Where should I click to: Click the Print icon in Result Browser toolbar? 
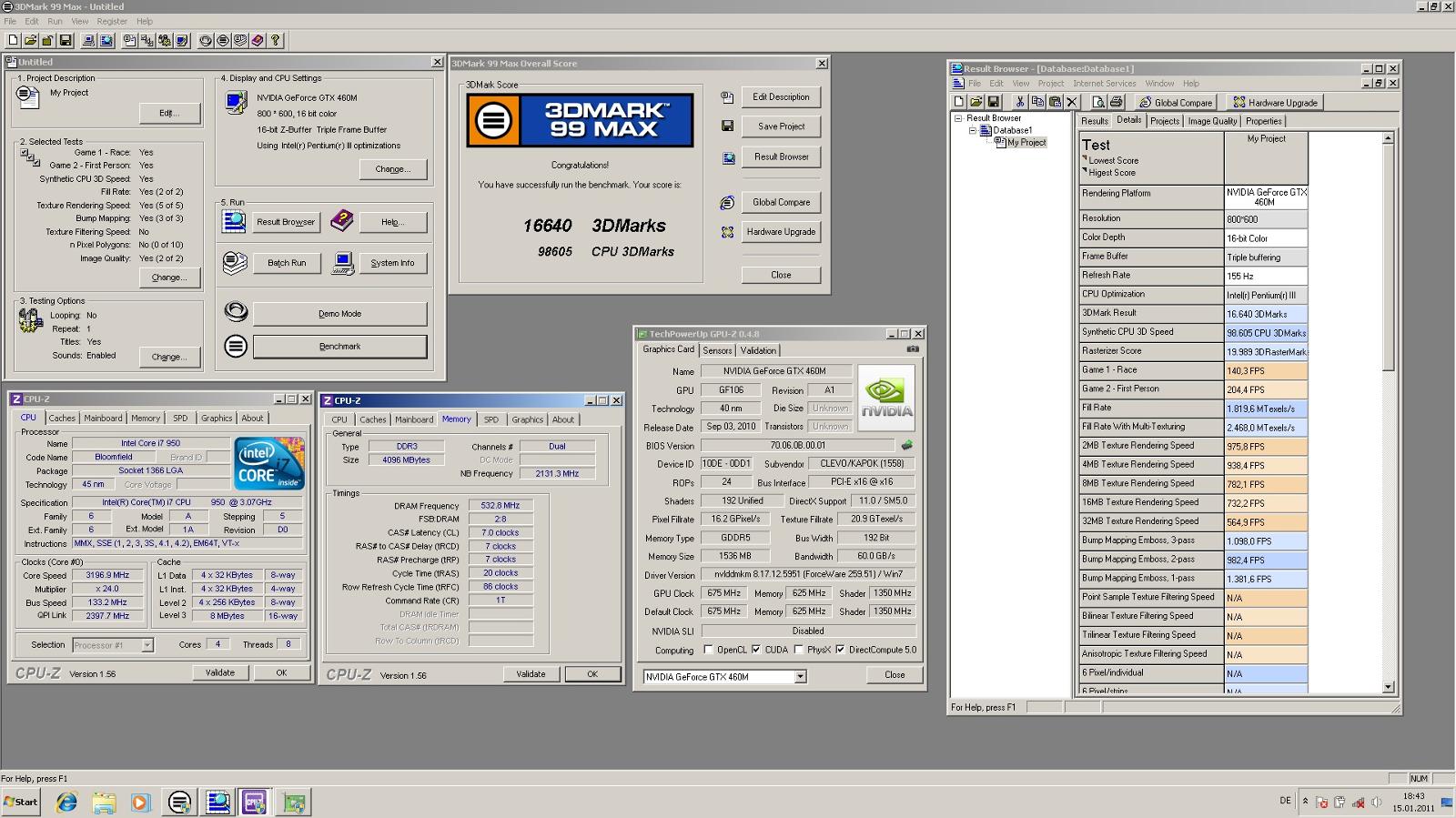tap(1117, 102)
